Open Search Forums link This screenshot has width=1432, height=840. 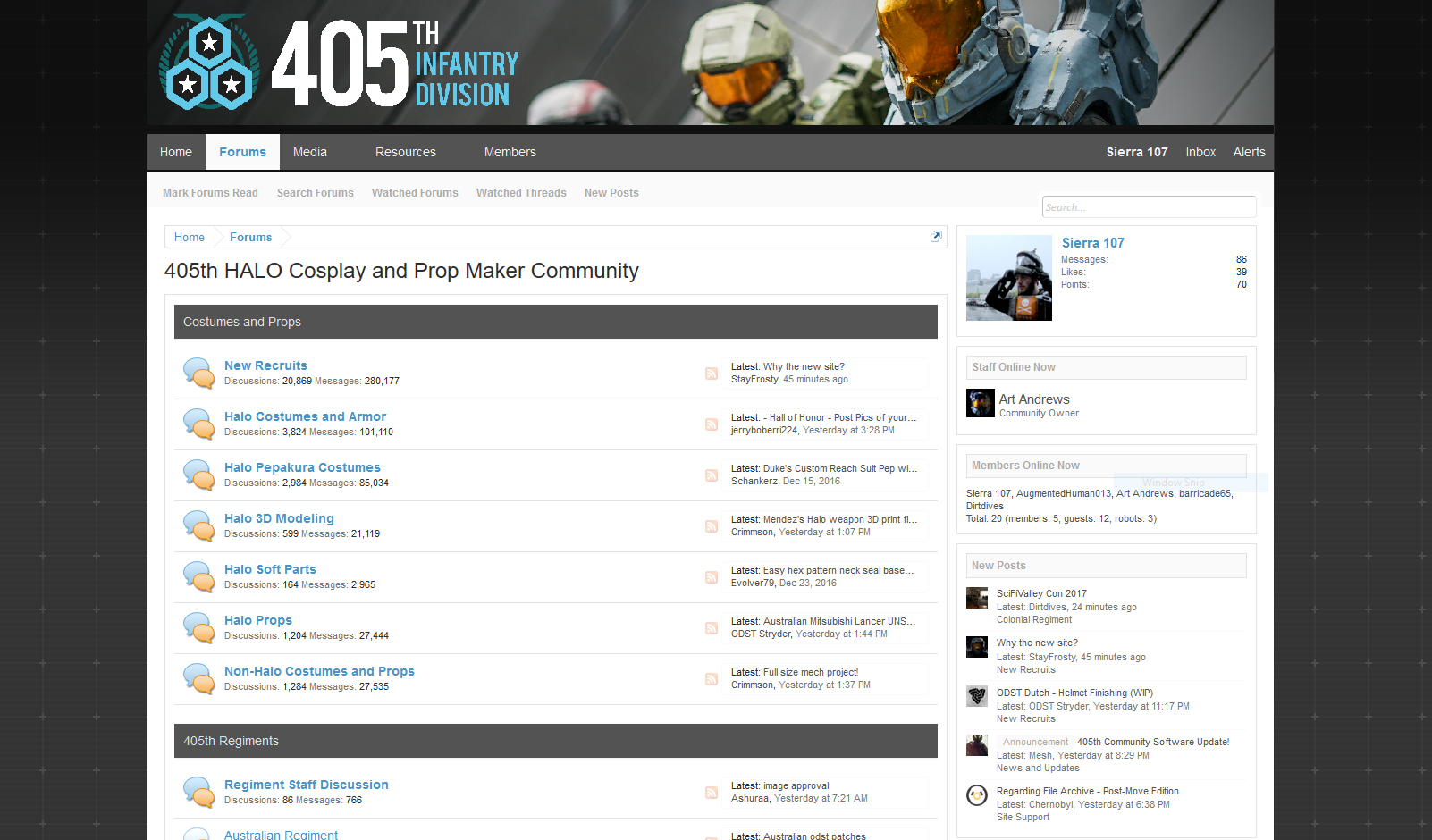316,193
